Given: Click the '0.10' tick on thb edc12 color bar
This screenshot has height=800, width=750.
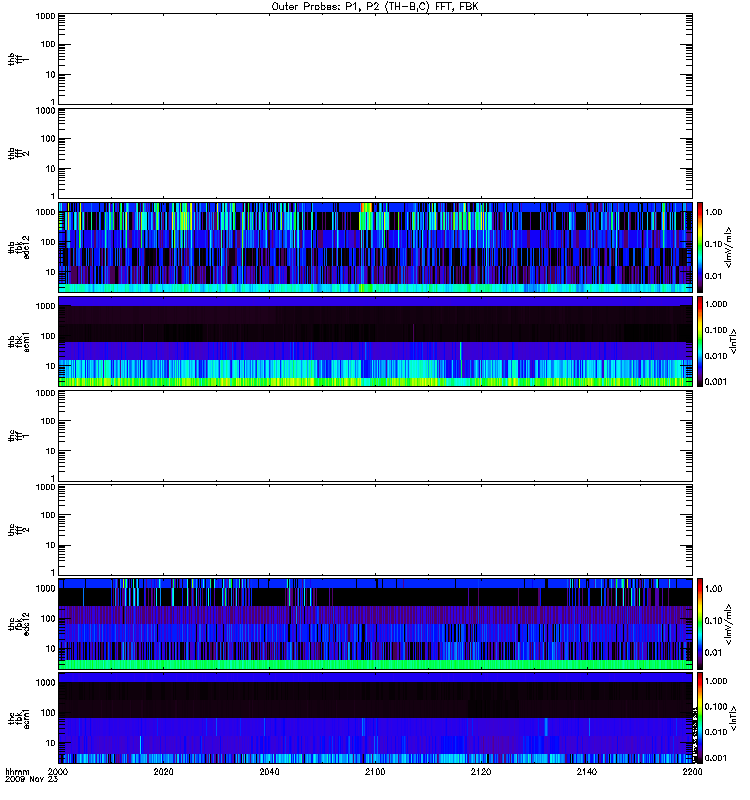Looking at the screenshot, I should coord(714,244).
